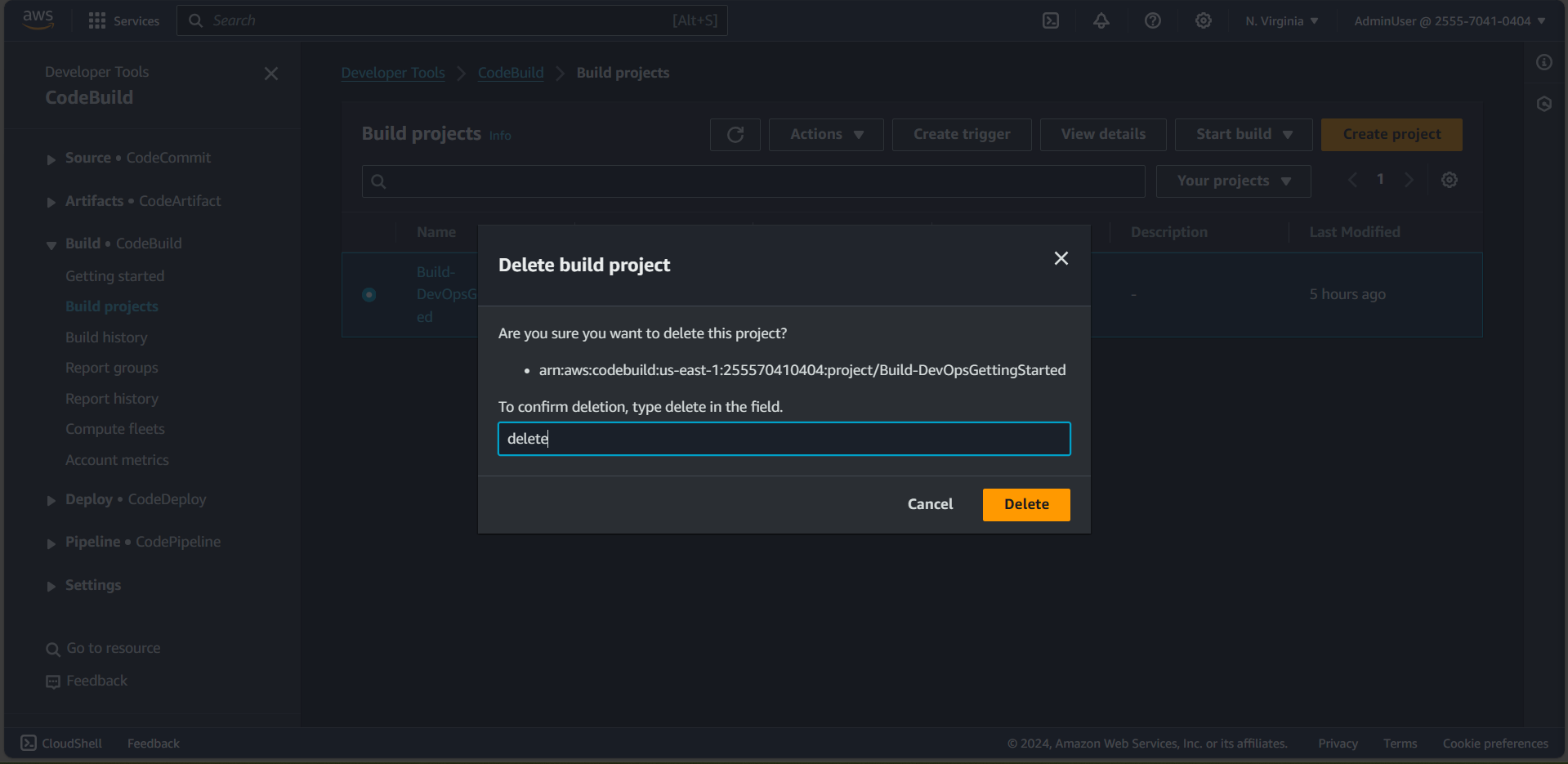Image resolution: width=1568 pixels, height=764 pixels.
Task: Click the View details button
Action: [x=1103, y=135]
